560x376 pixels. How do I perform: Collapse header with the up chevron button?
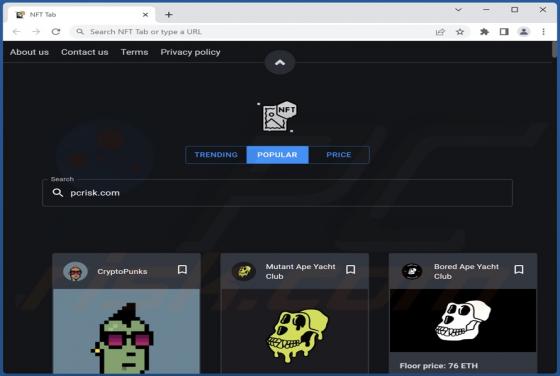[280, 62]
